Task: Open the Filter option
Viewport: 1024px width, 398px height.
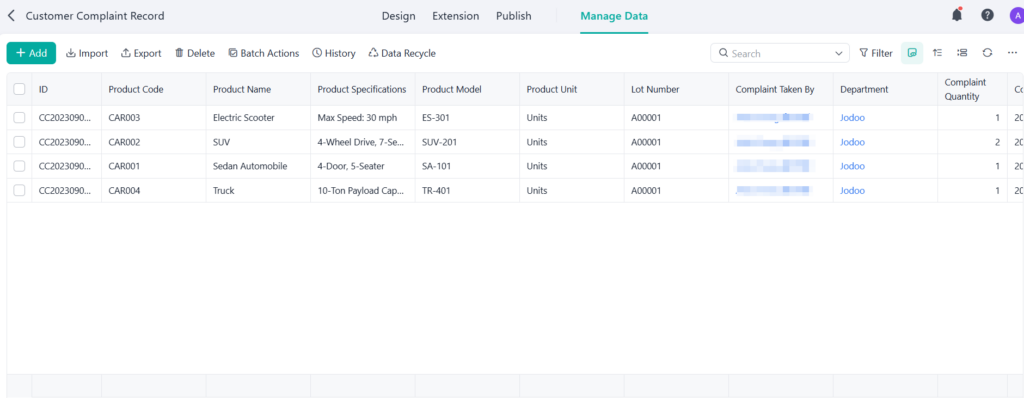Action: 876,53
